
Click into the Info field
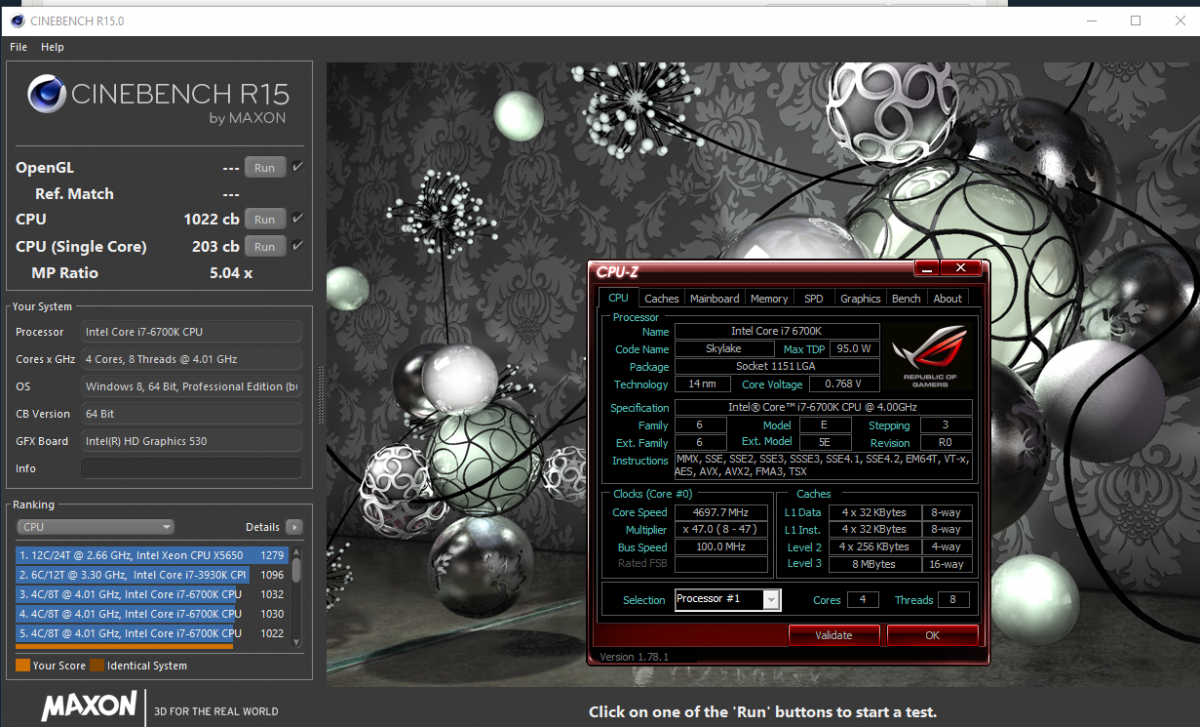[x=191, y=468]
